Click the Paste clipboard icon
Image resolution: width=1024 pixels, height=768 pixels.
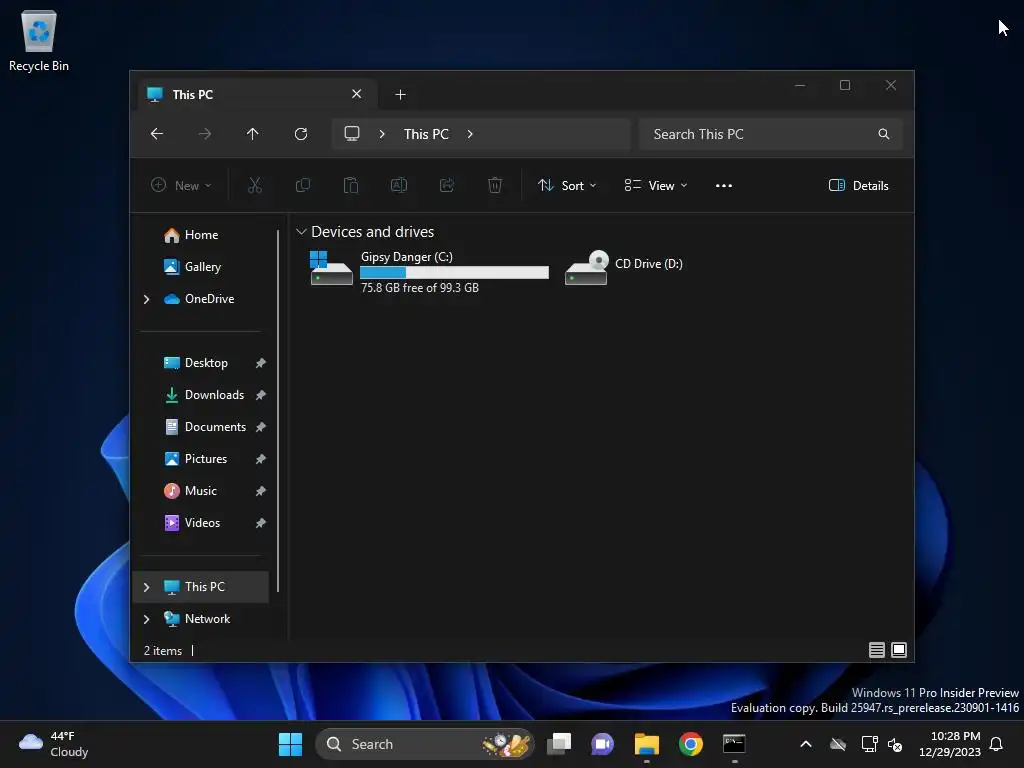[x=351, y=185]
